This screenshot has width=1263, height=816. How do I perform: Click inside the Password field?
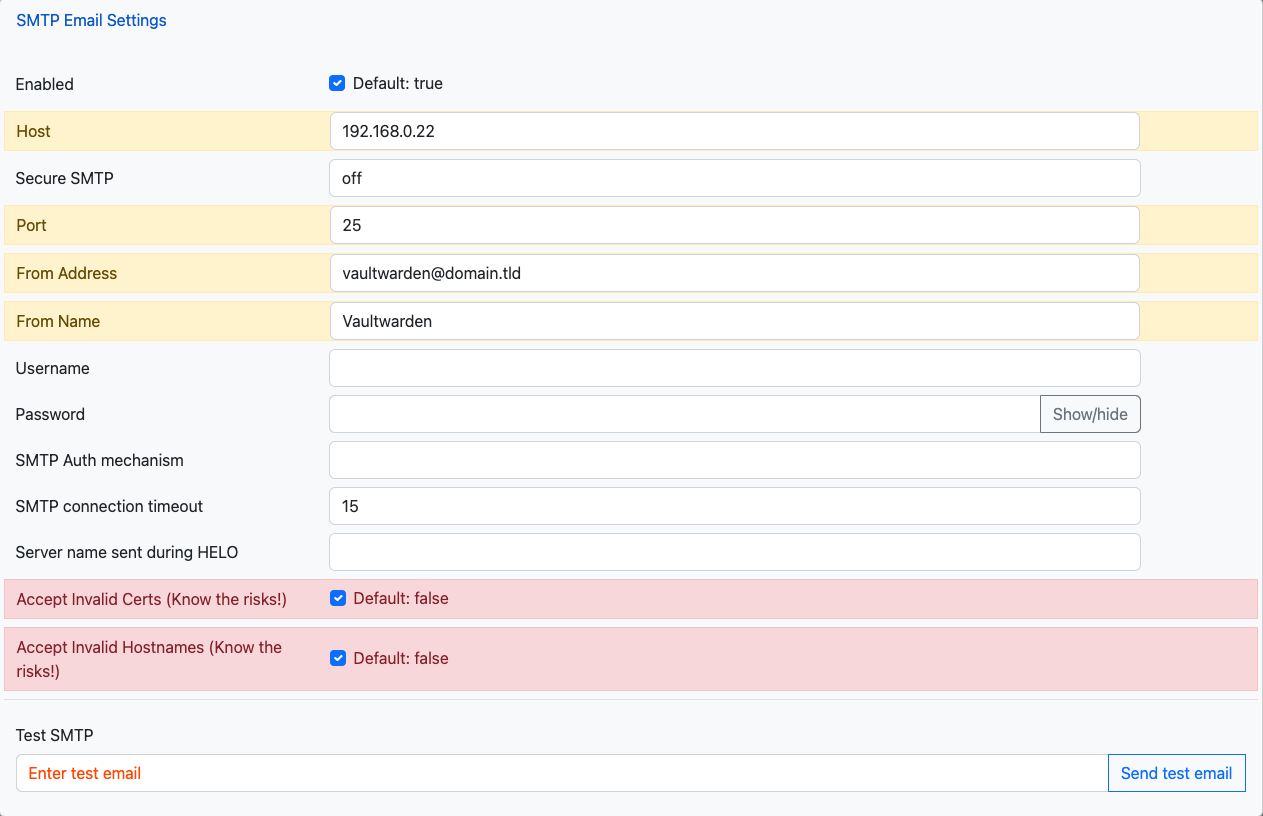[685, 413]
